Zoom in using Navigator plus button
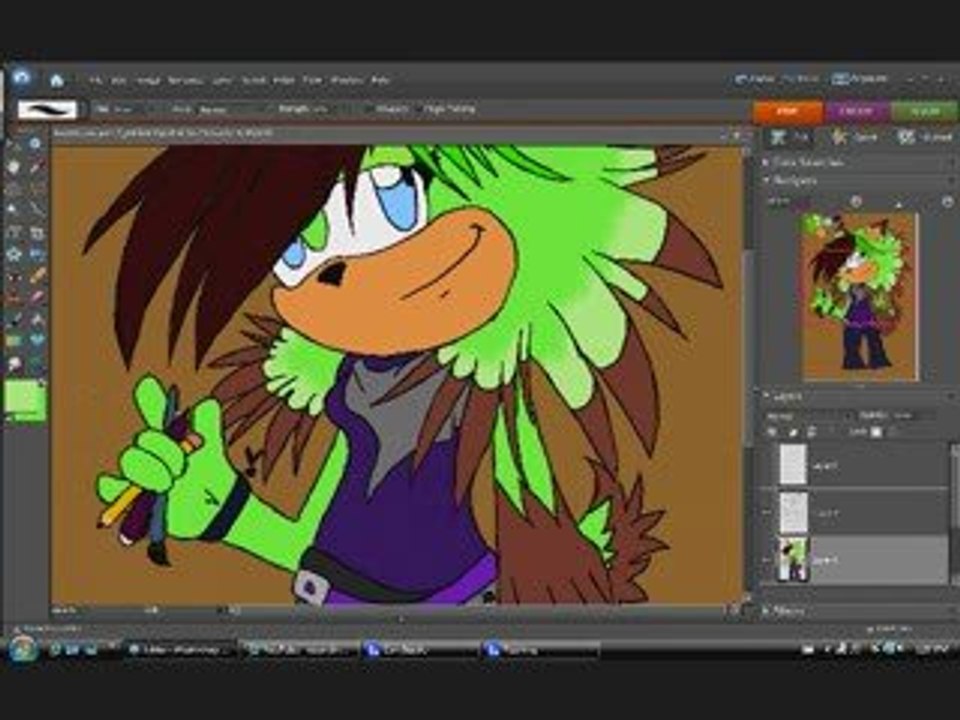This screenshot has height=720, width=960. coord(947,201)
